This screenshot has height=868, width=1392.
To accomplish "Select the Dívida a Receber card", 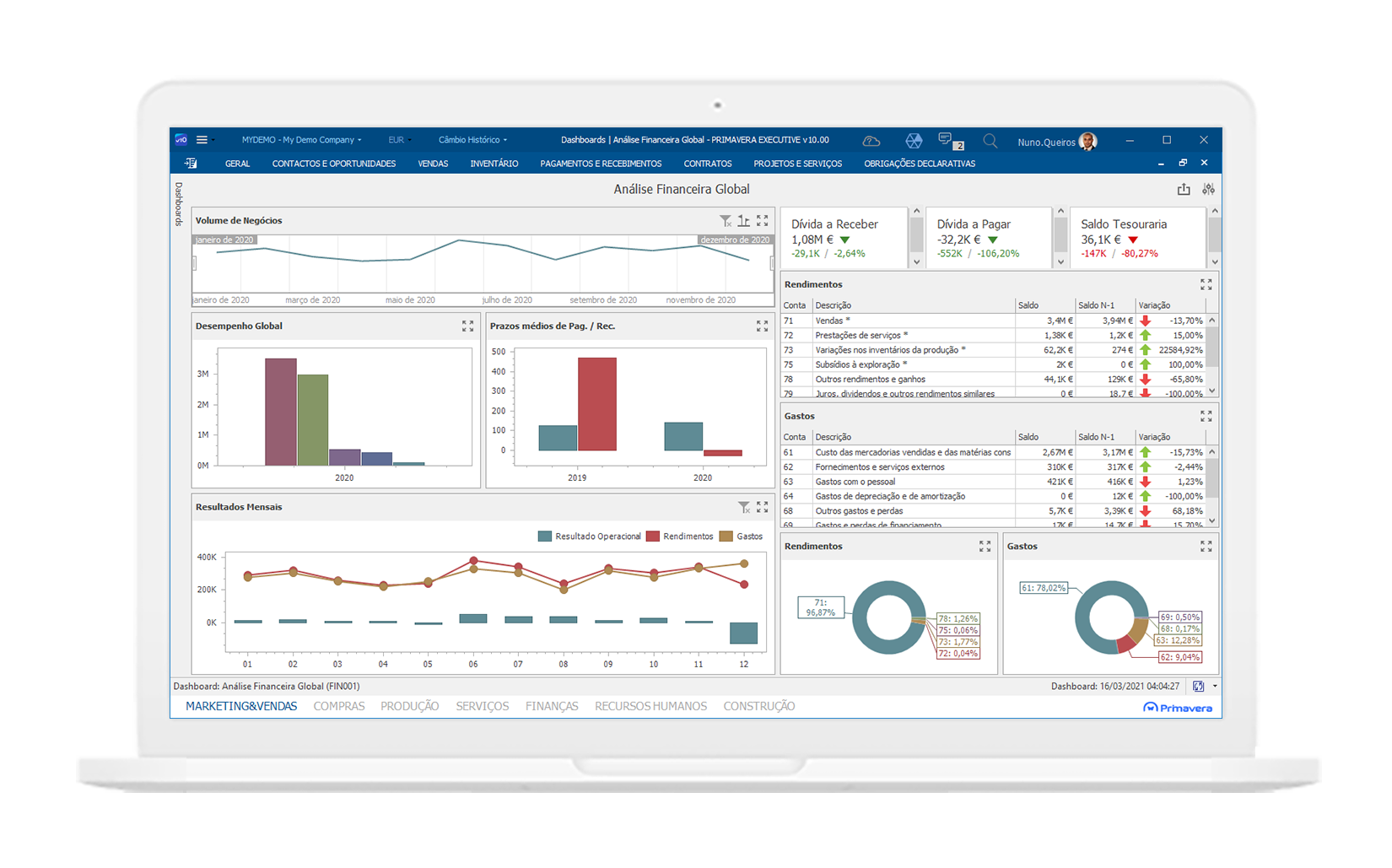I will click(x=845, y=239).
